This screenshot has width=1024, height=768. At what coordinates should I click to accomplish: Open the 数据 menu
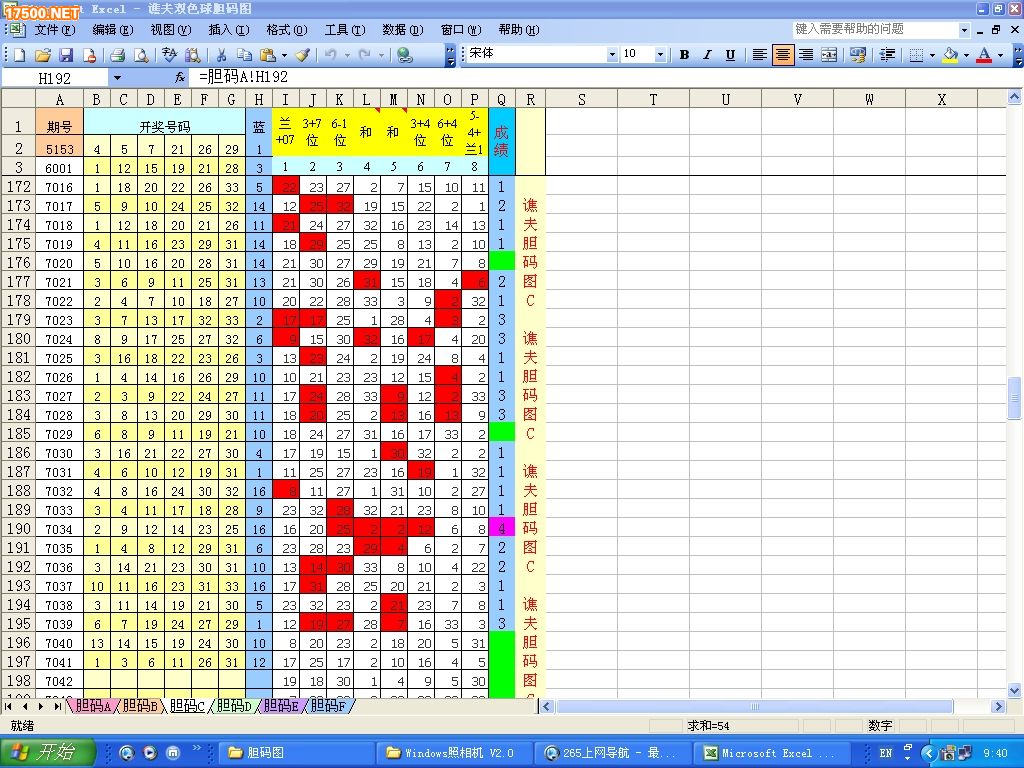click(x=402, y=29)
